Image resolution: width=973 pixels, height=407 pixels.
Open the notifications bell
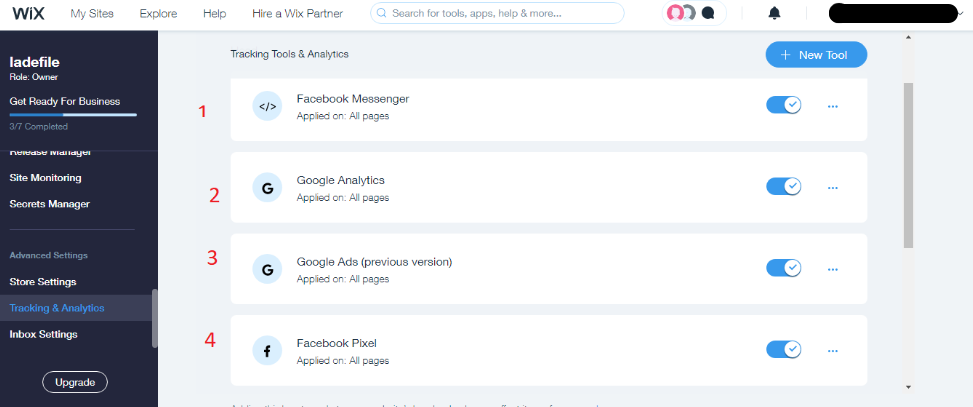pyautogui.click(x=774, y=14)
